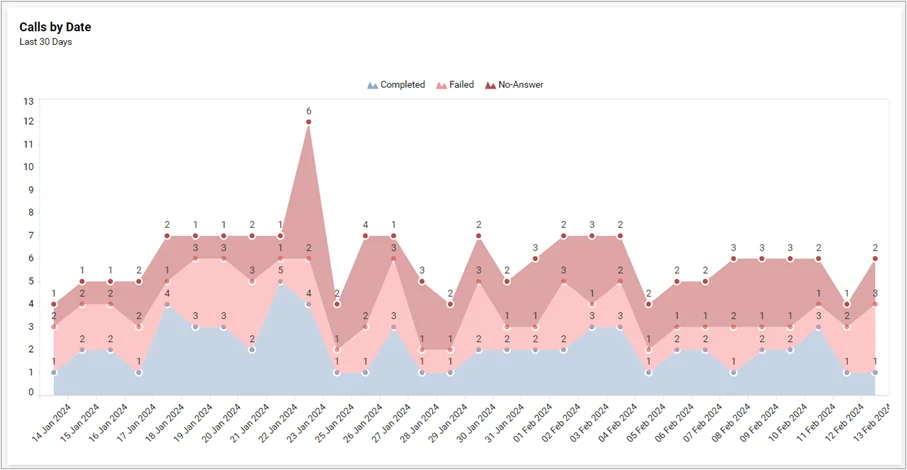Click the Completed legend triangle icon
The width and height of the screenshot is (907, 470).
(373, 86)
